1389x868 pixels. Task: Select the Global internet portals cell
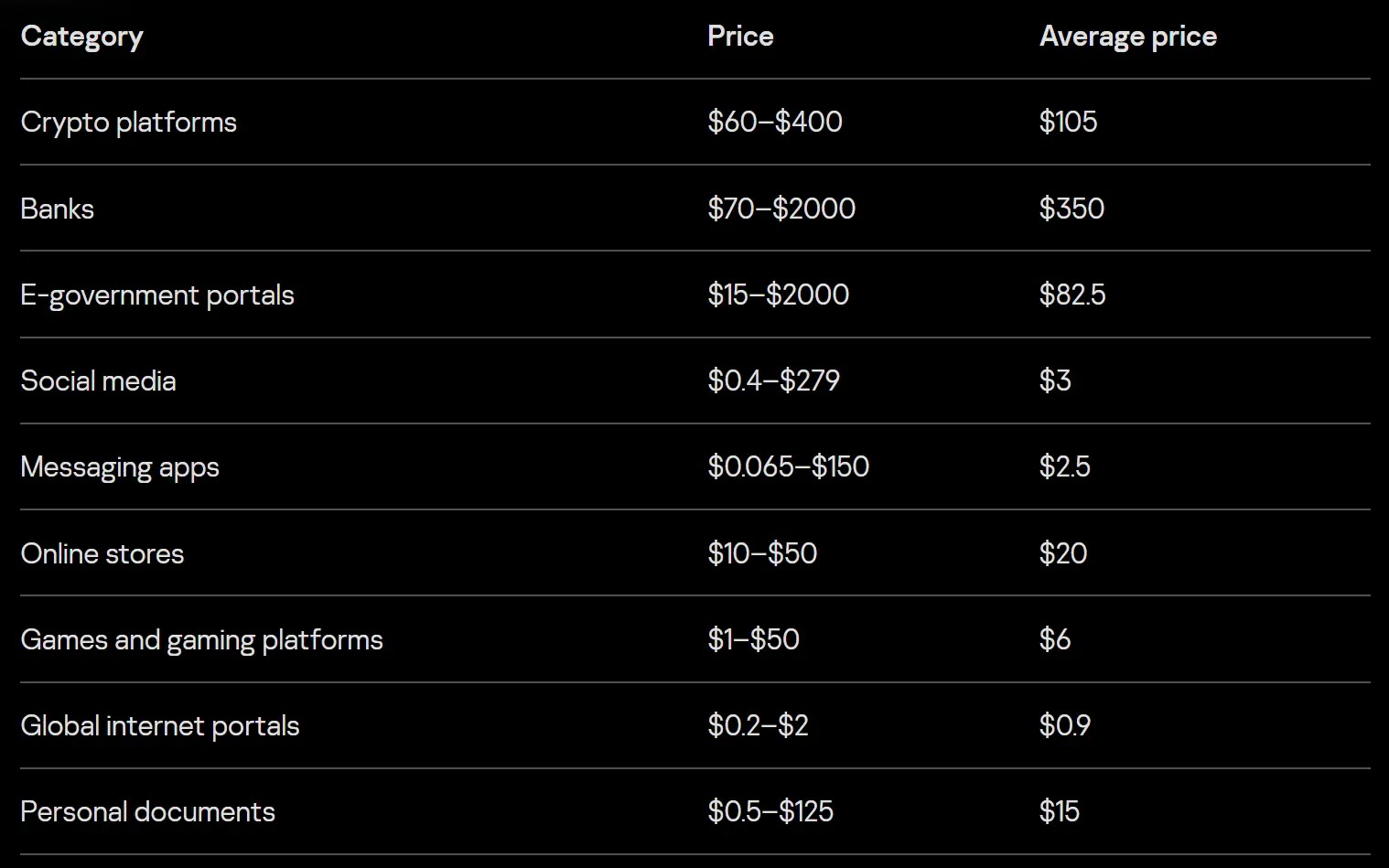160,726
